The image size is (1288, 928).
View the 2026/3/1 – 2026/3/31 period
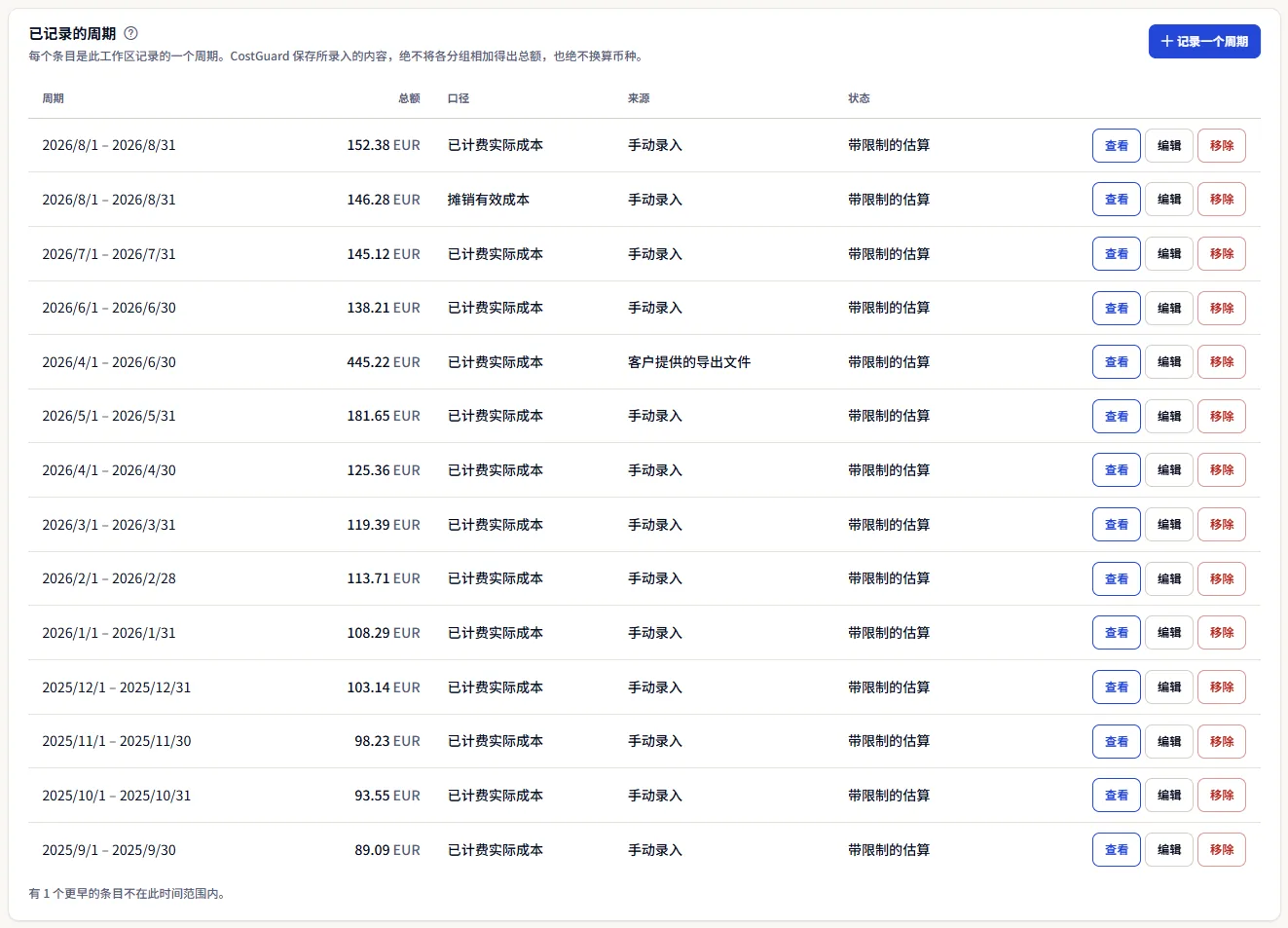tap(1117, 525)
